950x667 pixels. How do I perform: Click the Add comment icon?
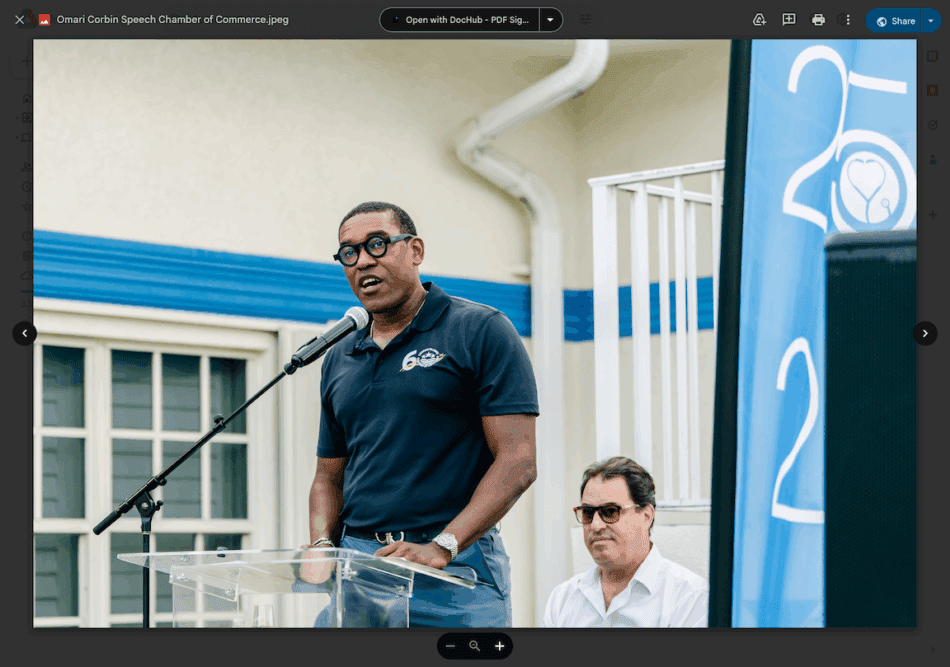tap(789, 20)
